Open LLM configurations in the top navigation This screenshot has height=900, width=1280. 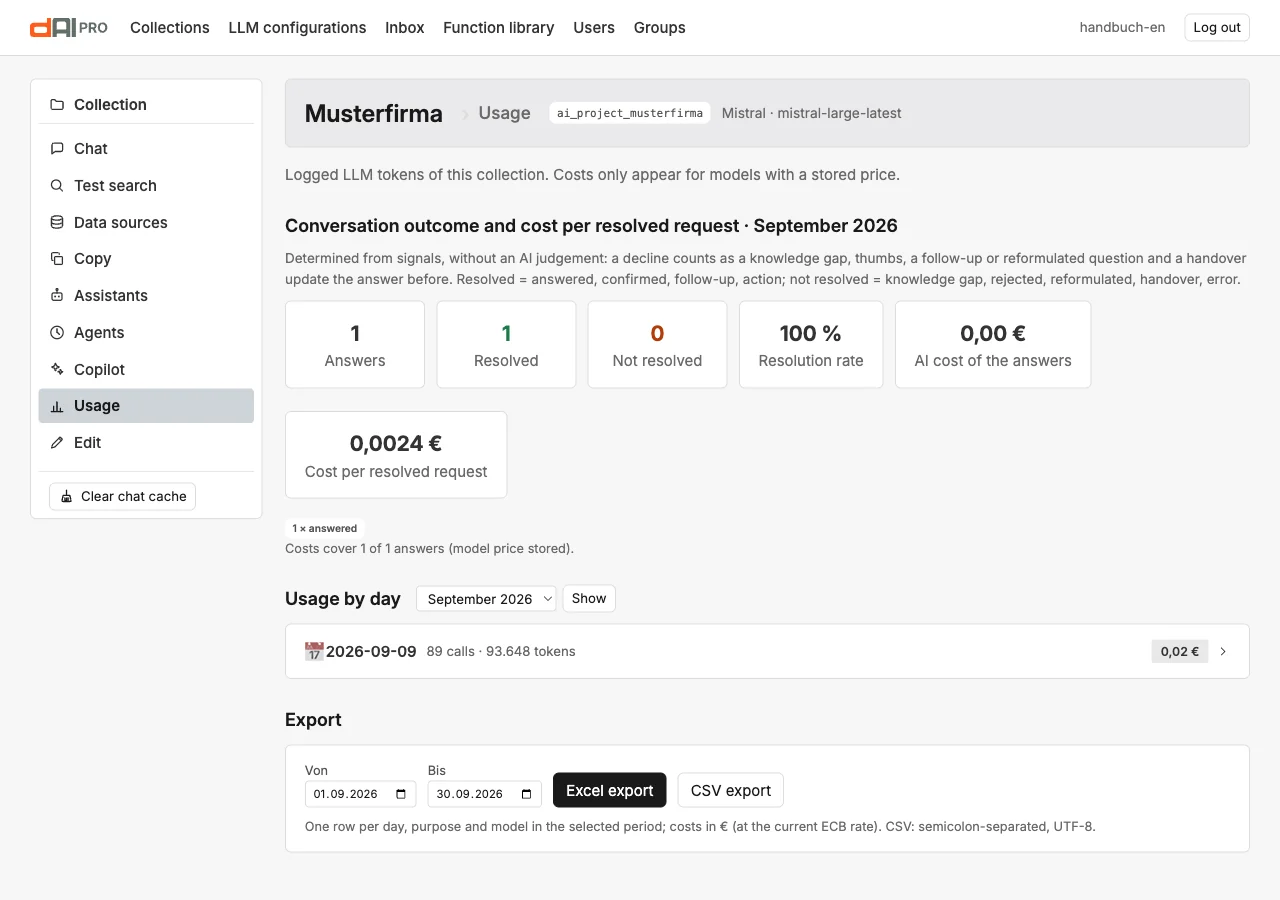coord(297,28)
